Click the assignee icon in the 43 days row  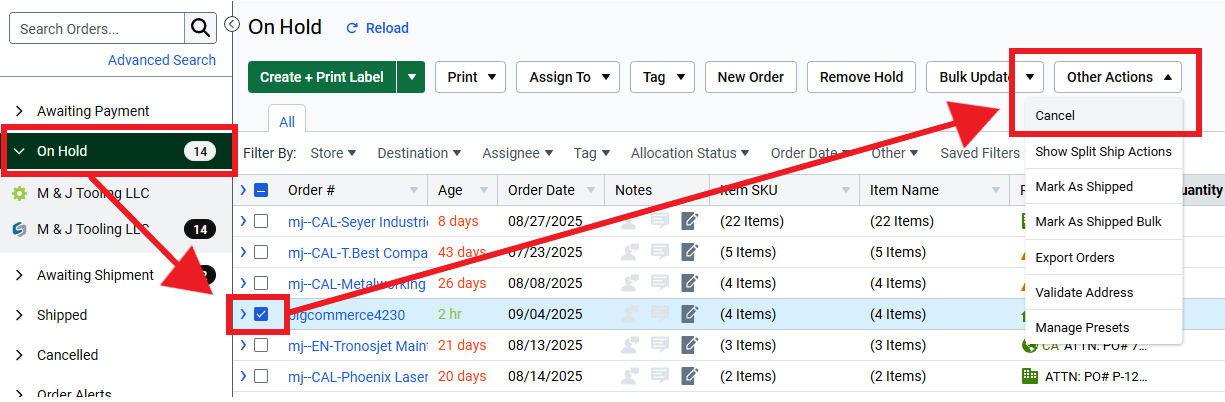629,252
